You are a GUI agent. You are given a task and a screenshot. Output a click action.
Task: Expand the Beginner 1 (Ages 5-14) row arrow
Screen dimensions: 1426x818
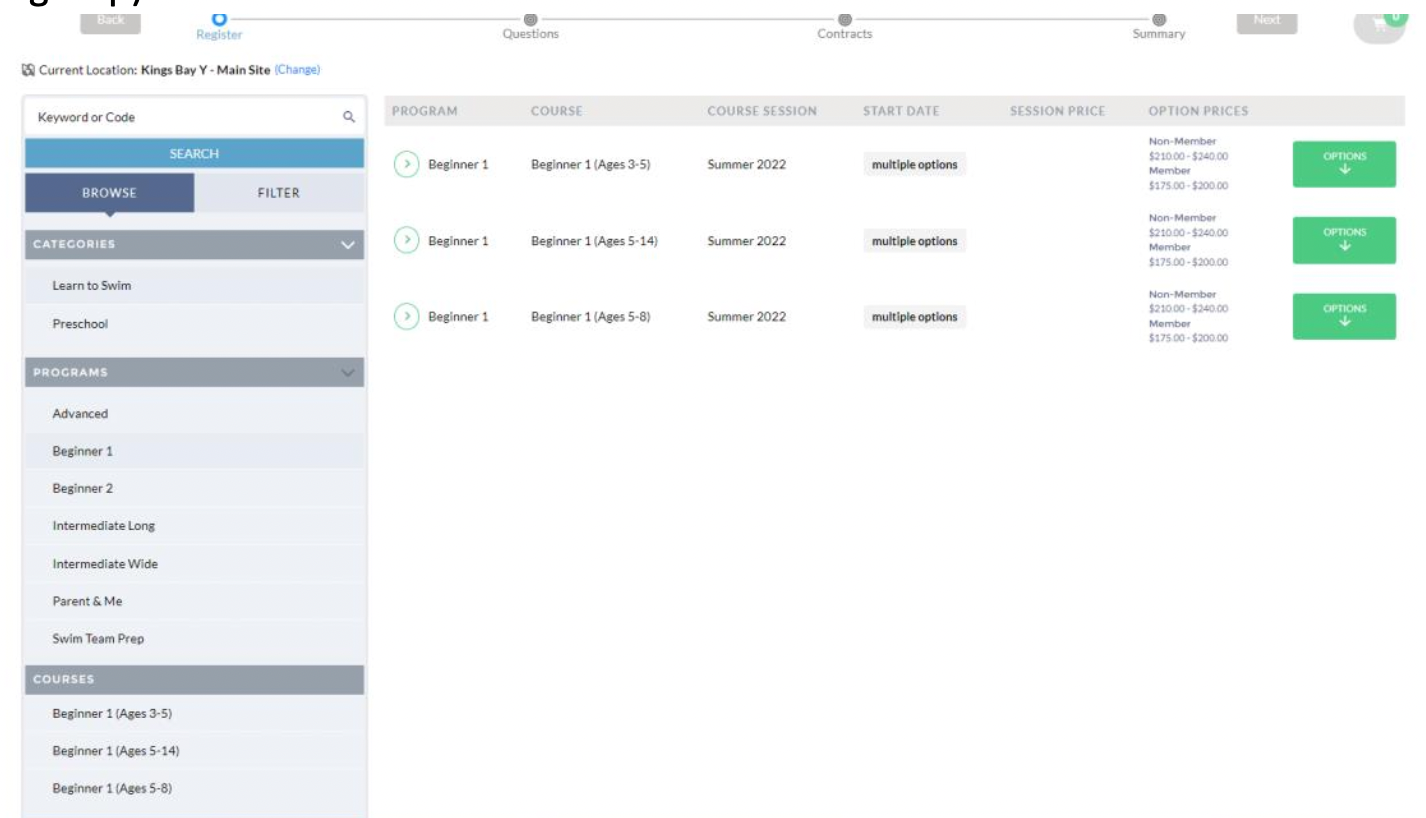tap(406, 241)
